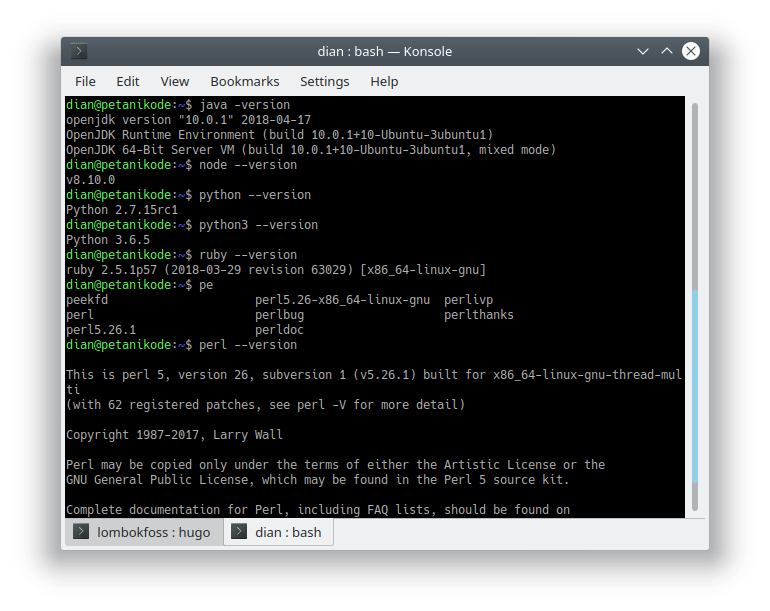This screenshot has height=611, width=770.
Task: Click the '(with 62 registered patches' line
Action: (x=265, y=405)
